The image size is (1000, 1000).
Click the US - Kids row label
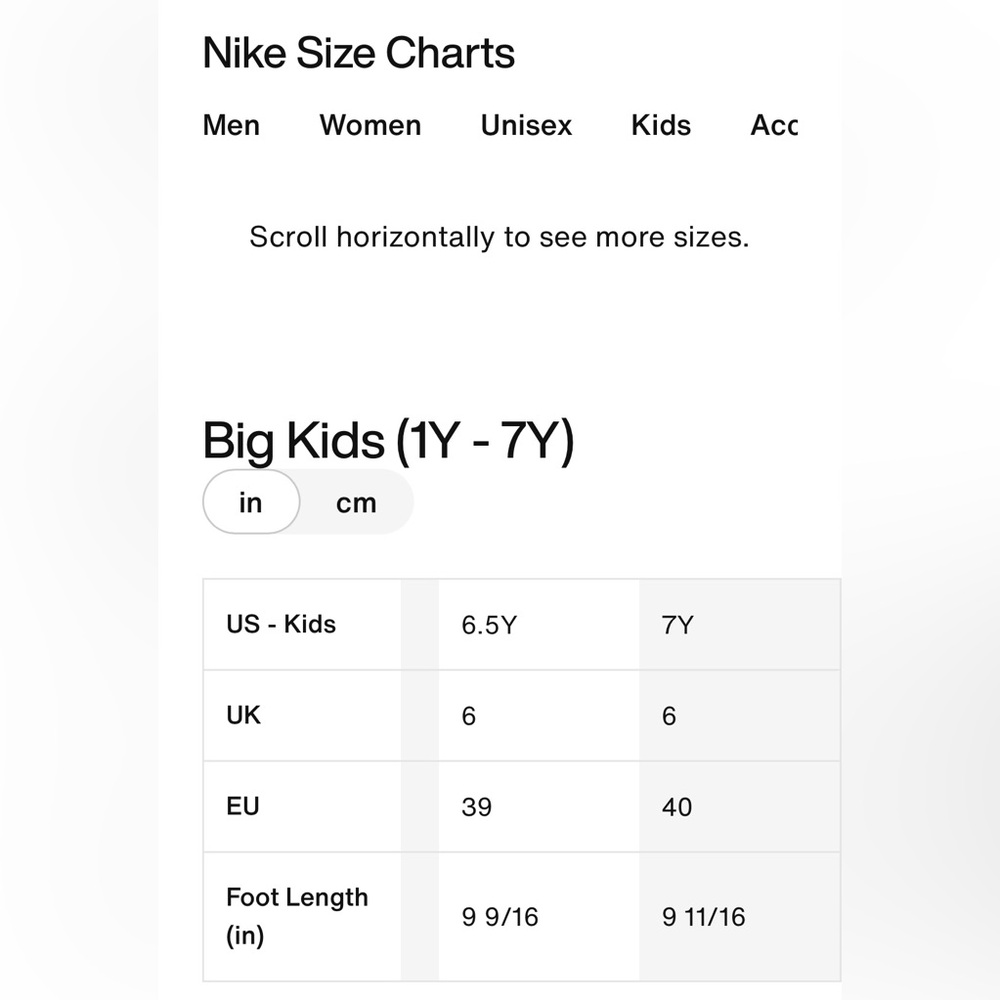[281, 624]
